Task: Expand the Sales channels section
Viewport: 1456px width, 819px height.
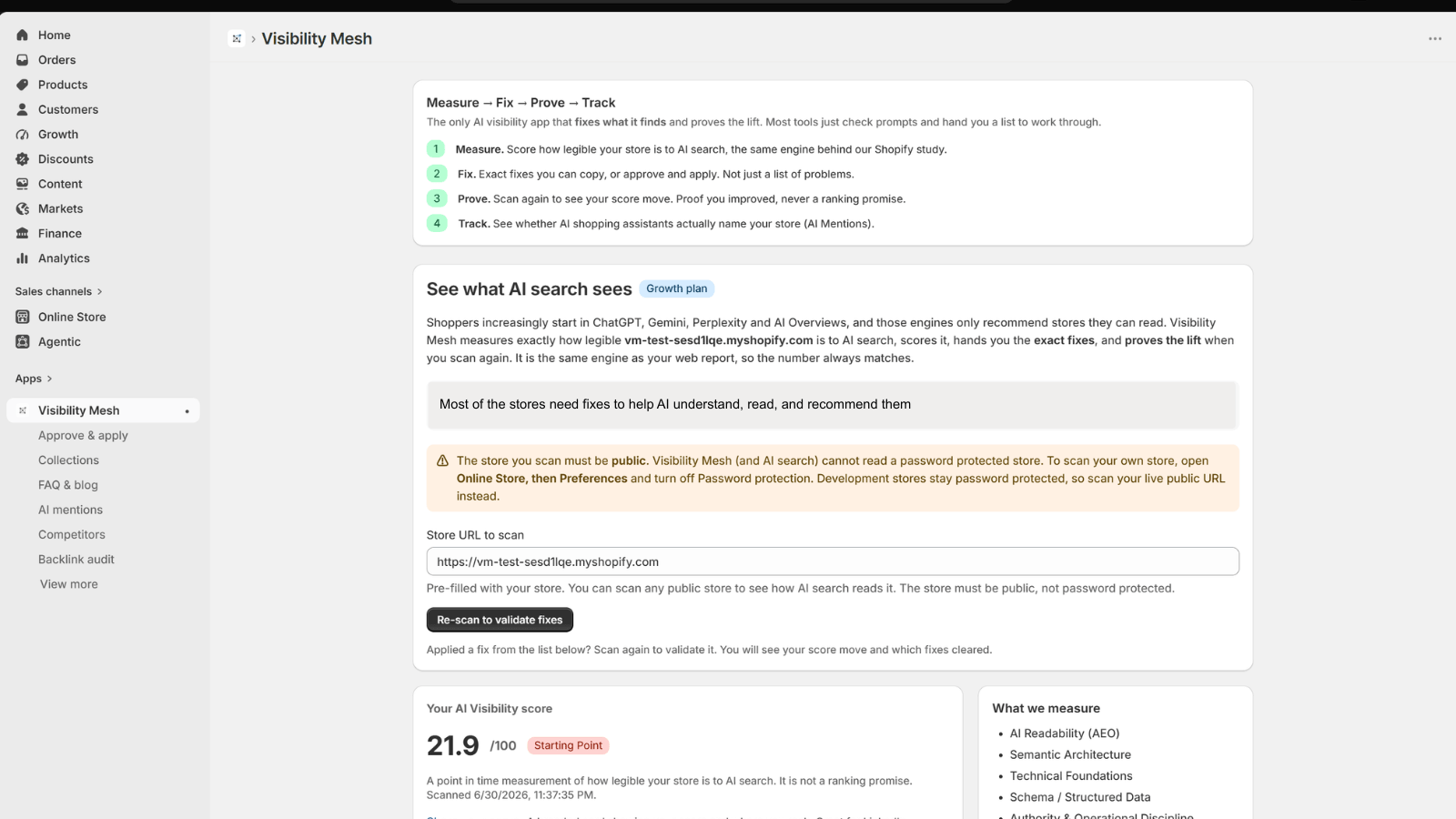Action: coord(59,291)
